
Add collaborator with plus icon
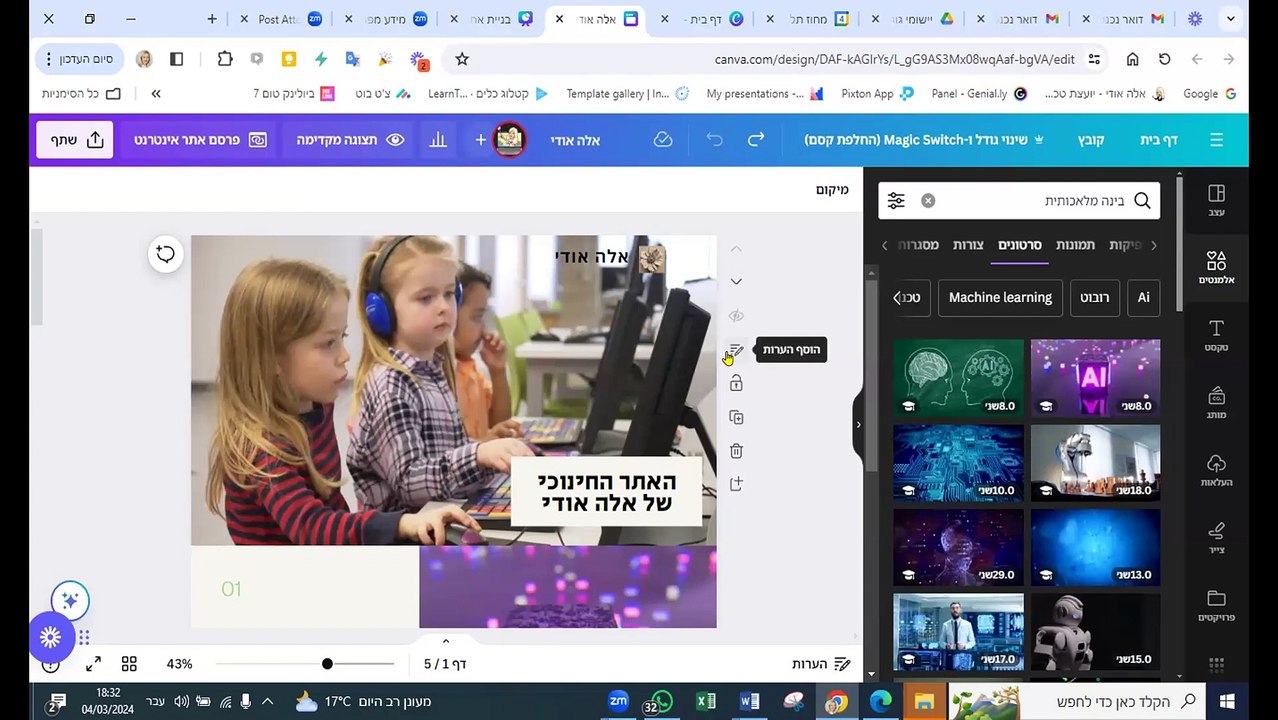point(480,140)
